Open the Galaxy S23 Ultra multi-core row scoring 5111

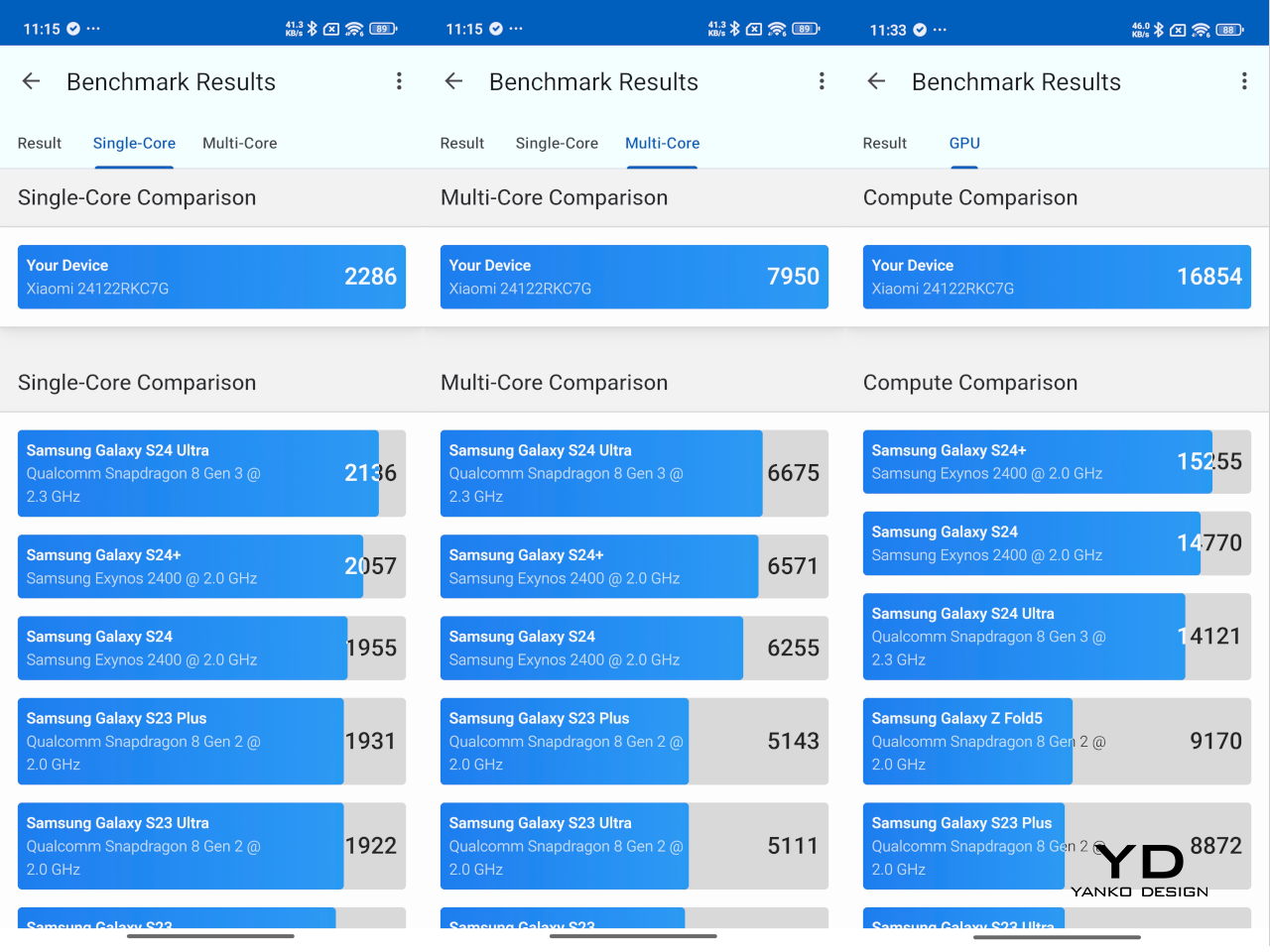click(x=634, y=846)
